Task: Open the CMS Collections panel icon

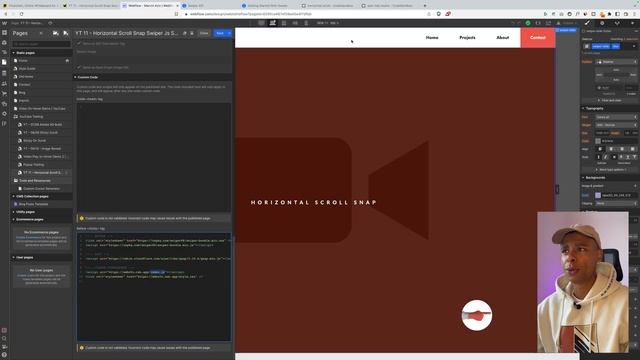Action: point(4,73)
